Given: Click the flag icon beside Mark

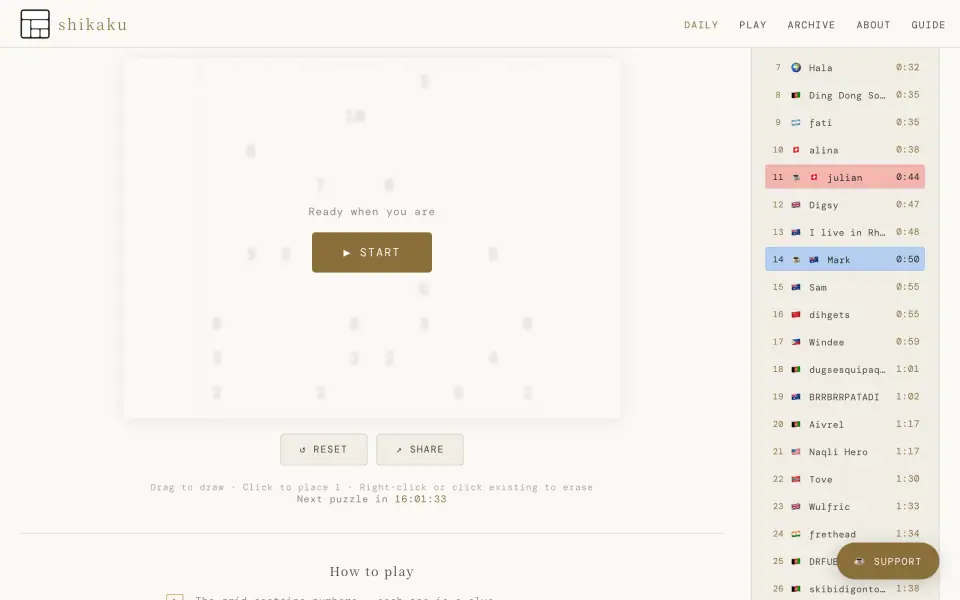Looking at the screenshot, I should [814, 260].
